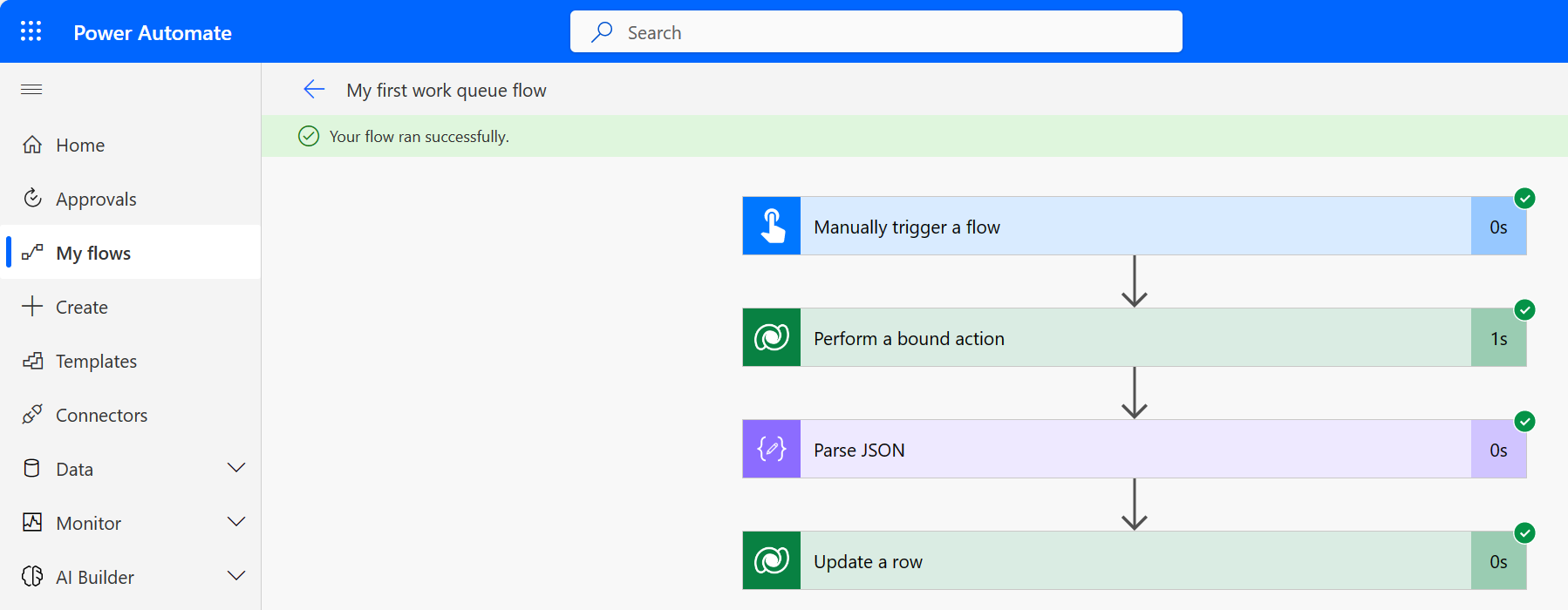Click Create in left navigation
This screenshot has height=610, width=1568.
[81, 308]
